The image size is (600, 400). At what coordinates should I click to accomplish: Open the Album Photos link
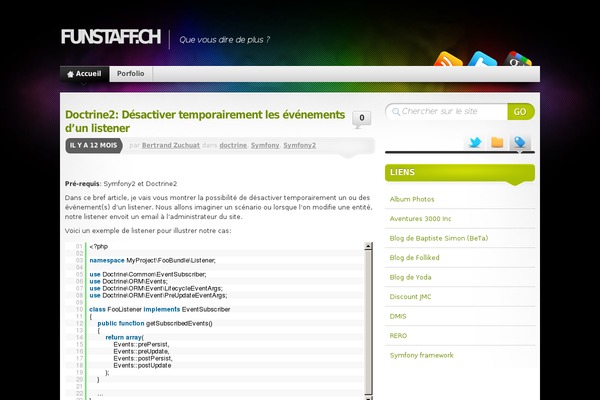point(412,199)
